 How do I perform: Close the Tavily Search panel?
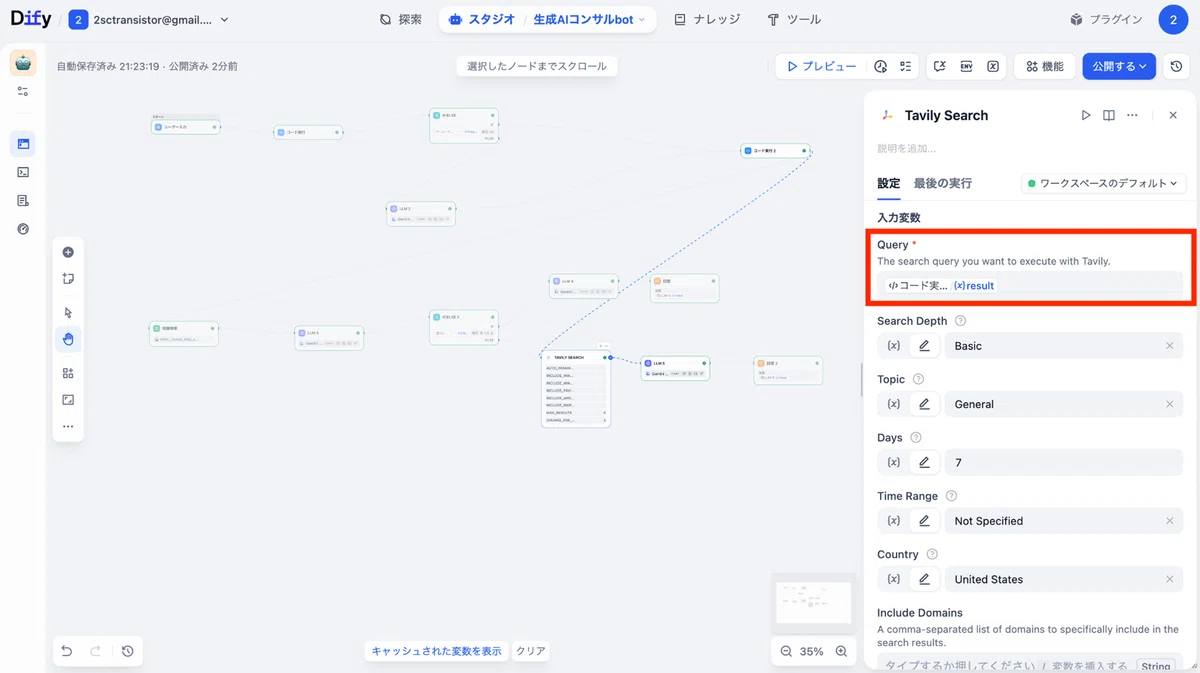point(1173,115)
